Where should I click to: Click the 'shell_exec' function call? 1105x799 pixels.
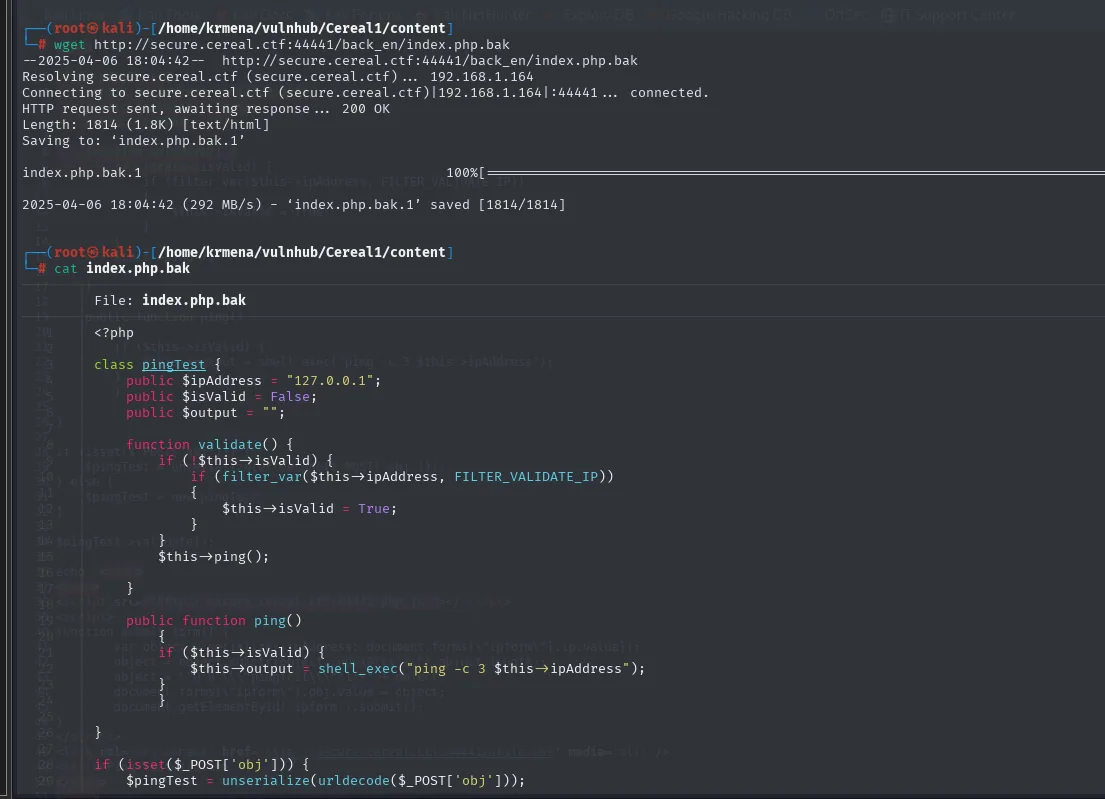pos(357,669)
